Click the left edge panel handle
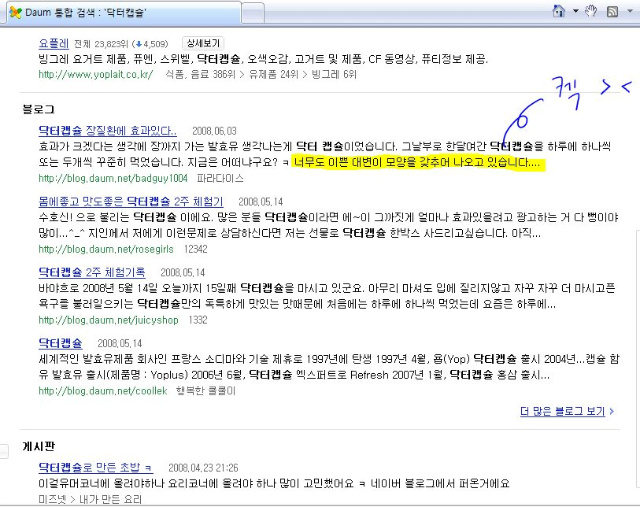Image resolution: width=640 pixels, height=507 pixels. point(4,451)
